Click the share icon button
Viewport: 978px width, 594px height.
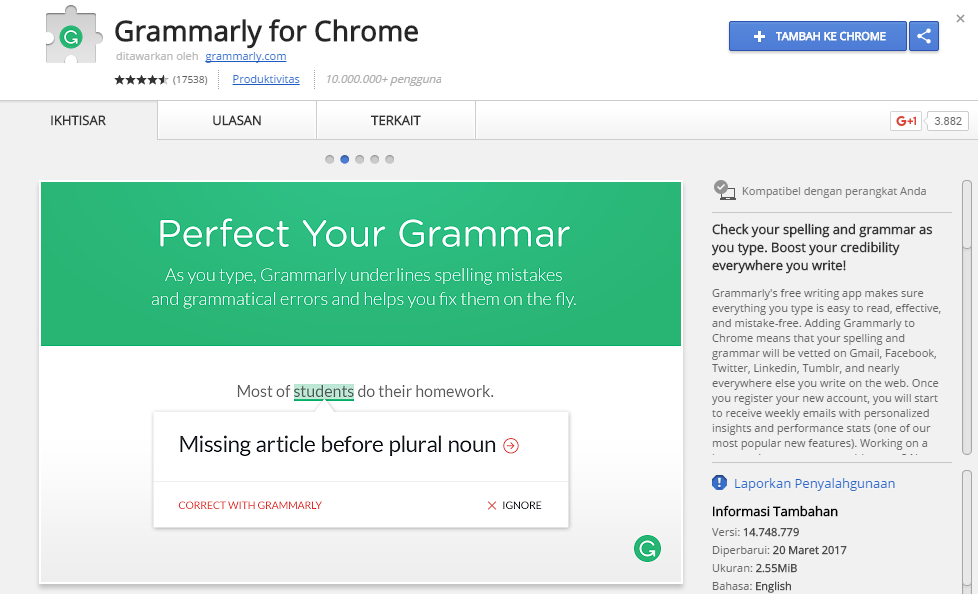point(924,36)
